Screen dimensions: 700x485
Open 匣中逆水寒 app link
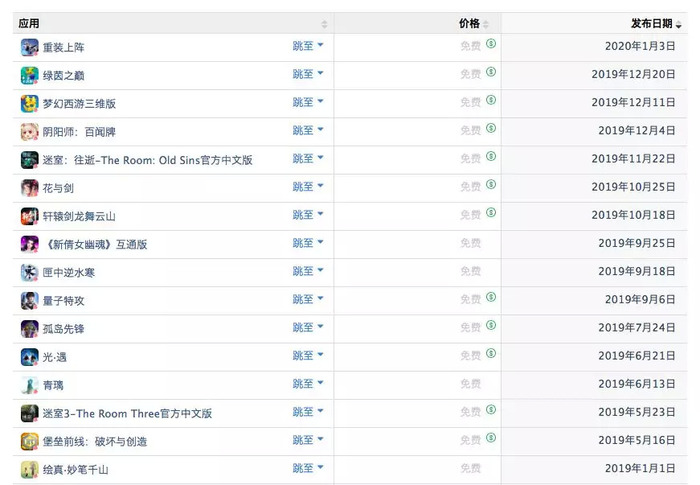click(69, 272)
